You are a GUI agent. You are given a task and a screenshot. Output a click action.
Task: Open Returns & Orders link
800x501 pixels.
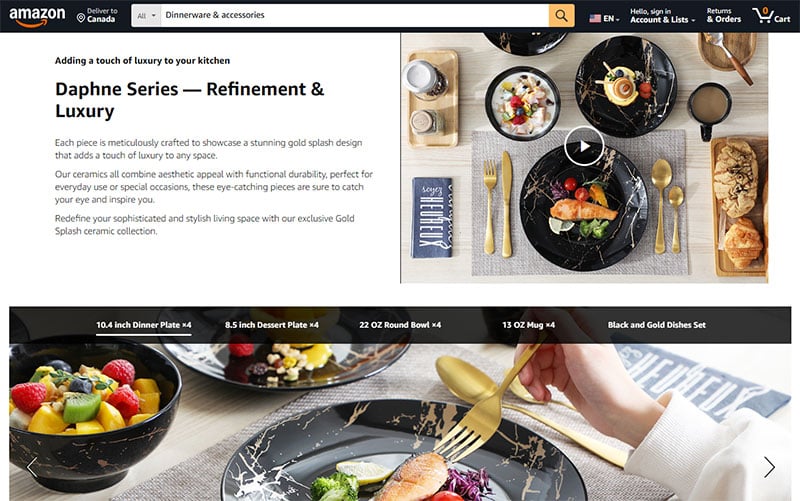(723, 15)
